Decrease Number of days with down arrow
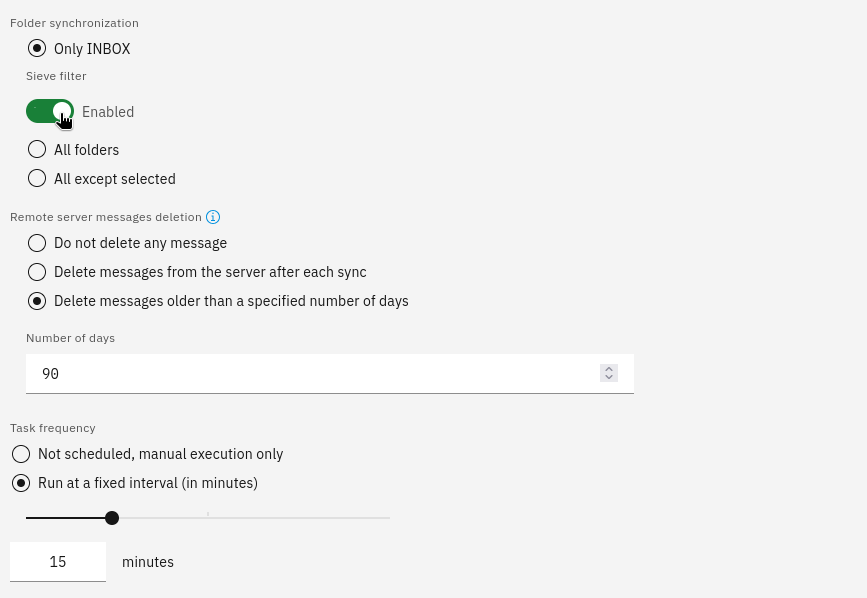This screenshot has width=867, height=598. [x=609, y=377]
